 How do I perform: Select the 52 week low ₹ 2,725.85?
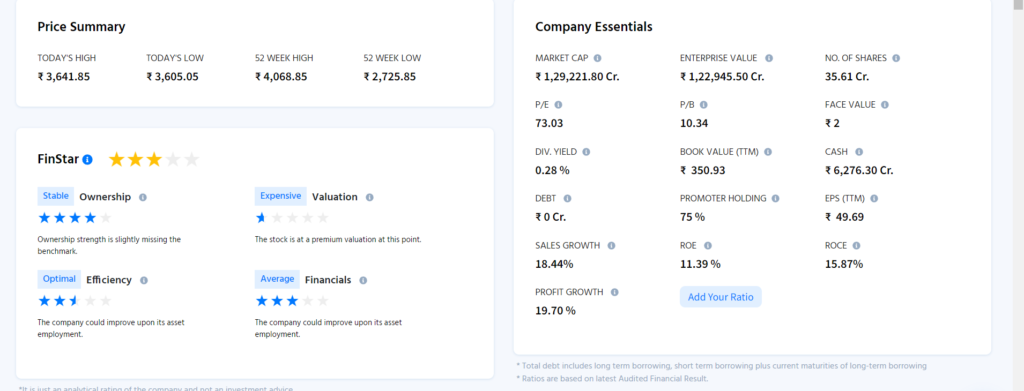coord(390,76)
